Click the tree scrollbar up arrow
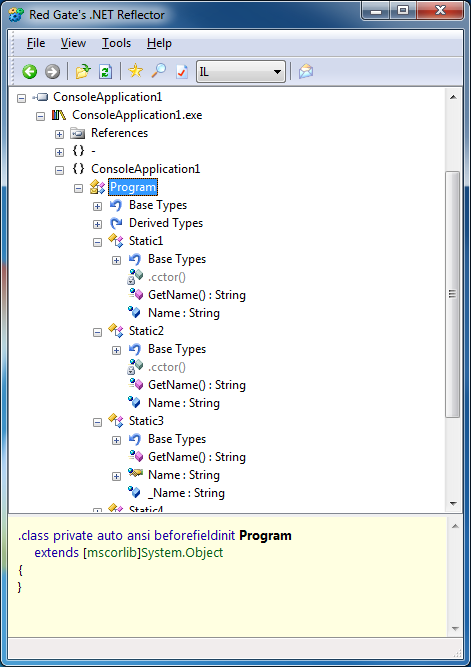 pyautogui.click(x=453, y=97)
